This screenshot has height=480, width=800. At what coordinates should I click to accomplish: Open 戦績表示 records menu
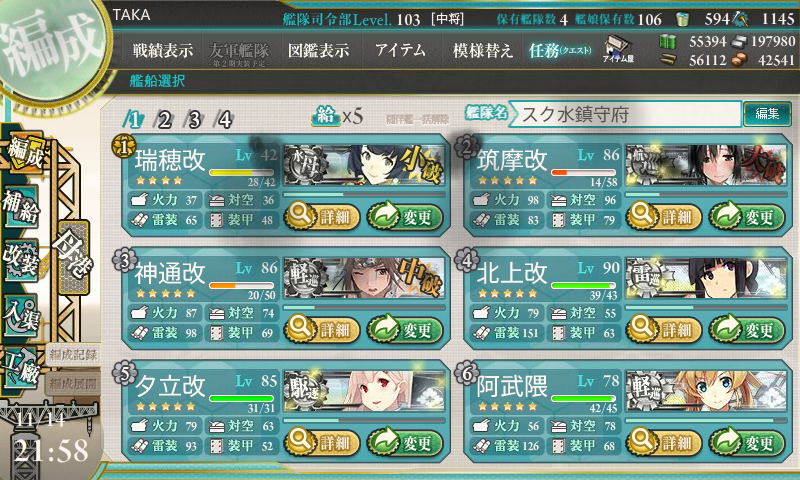(x=163, y=50)
